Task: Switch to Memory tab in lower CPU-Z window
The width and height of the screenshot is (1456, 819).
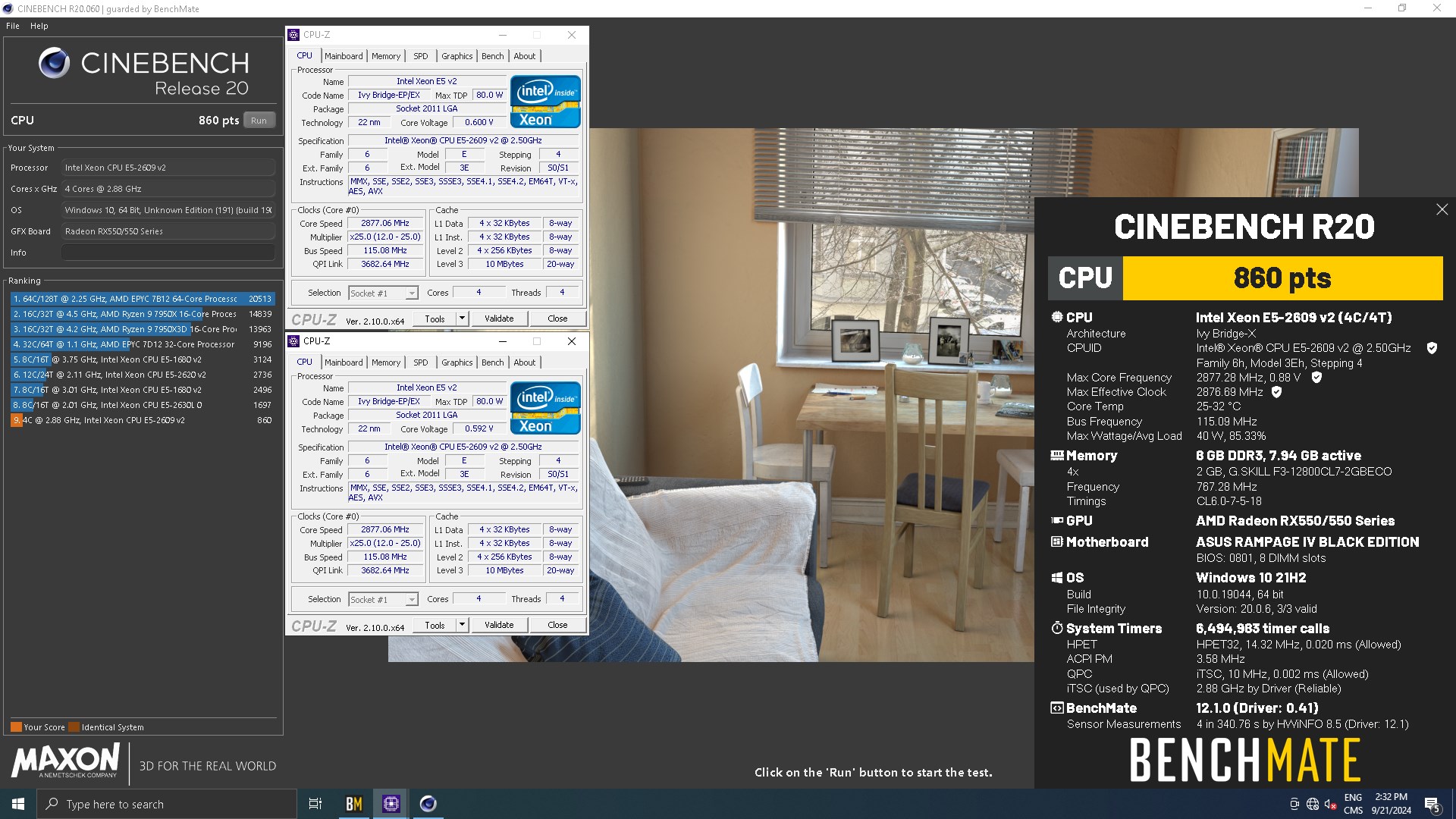Action: [386, 362]
